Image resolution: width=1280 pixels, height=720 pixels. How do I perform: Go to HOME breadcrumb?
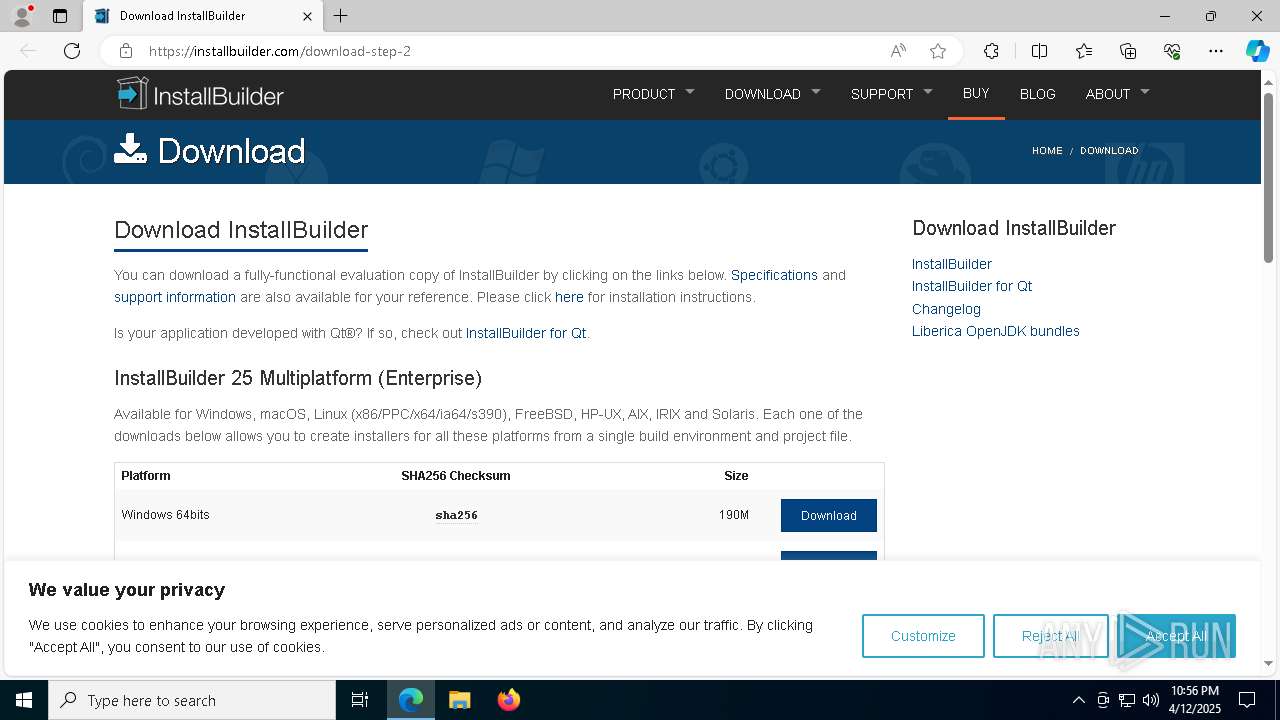pyautogui.click(x=1047, y=151)
